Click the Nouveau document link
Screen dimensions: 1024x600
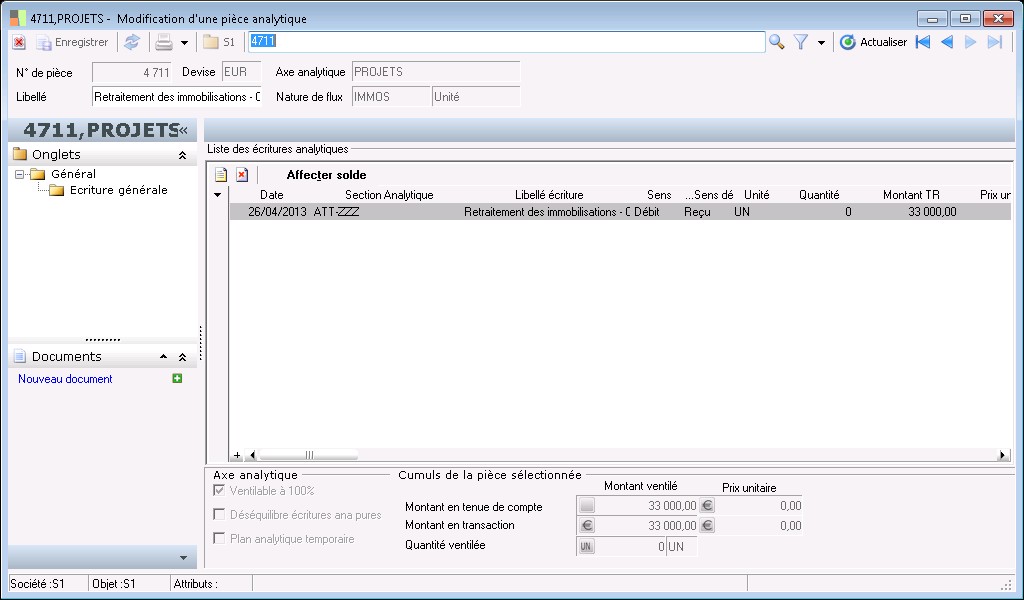click(65, 379)
